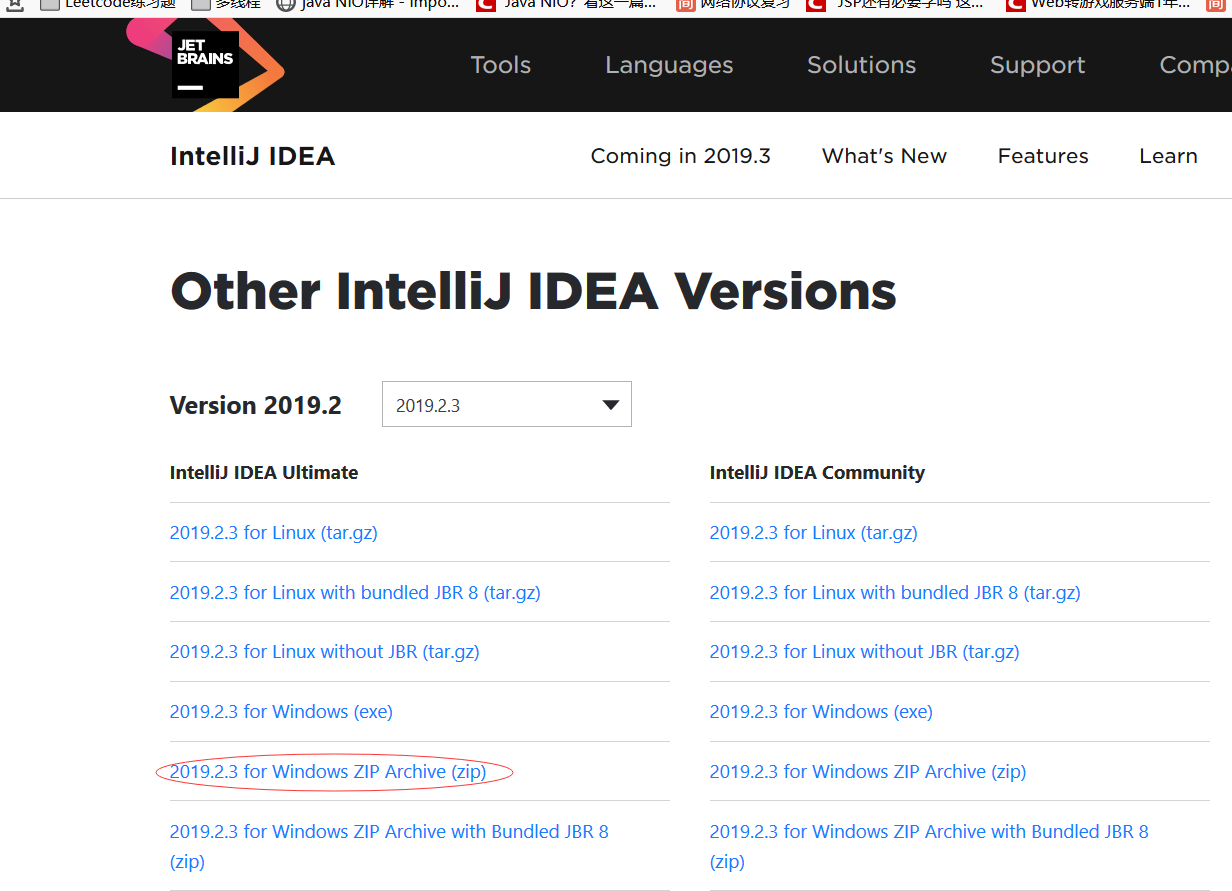This screenshot has width=1232, height=891.
Task: Go to IntelliJ IDEA product home
Action: 252,156
